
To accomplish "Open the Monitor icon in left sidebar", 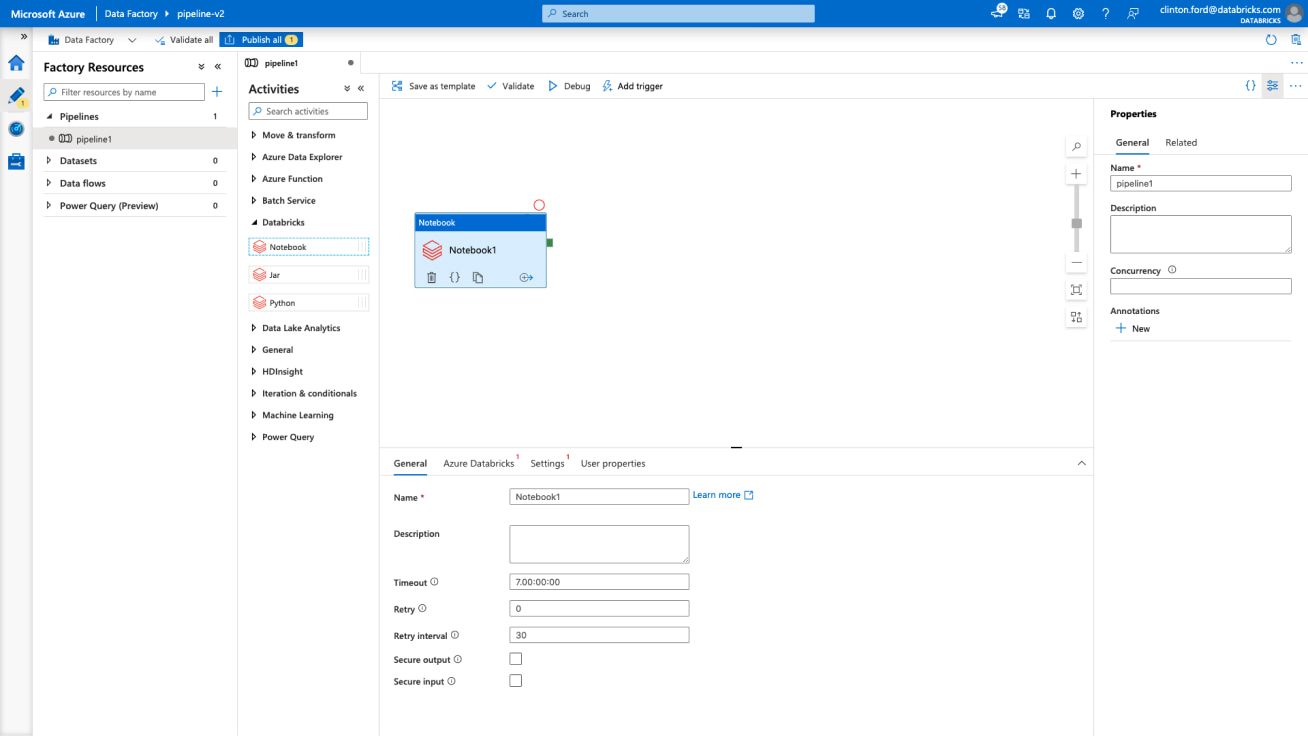I will tap(16, 129).
